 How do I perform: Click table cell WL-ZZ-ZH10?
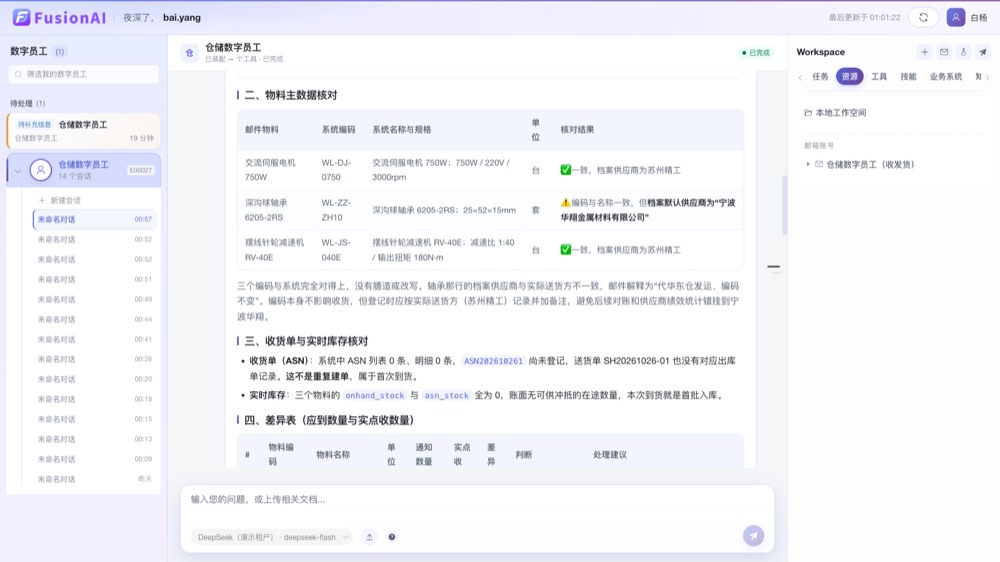tap(338, 210)
